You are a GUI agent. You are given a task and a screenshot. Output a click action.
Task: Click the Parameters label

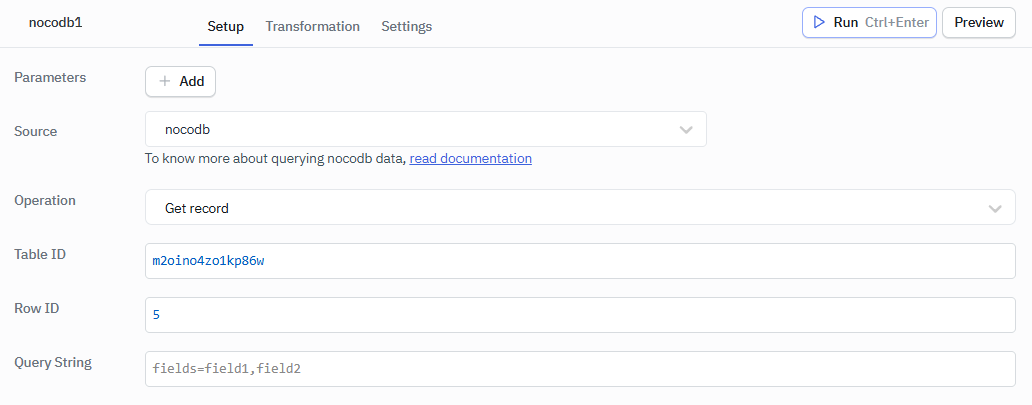[50, 77]
